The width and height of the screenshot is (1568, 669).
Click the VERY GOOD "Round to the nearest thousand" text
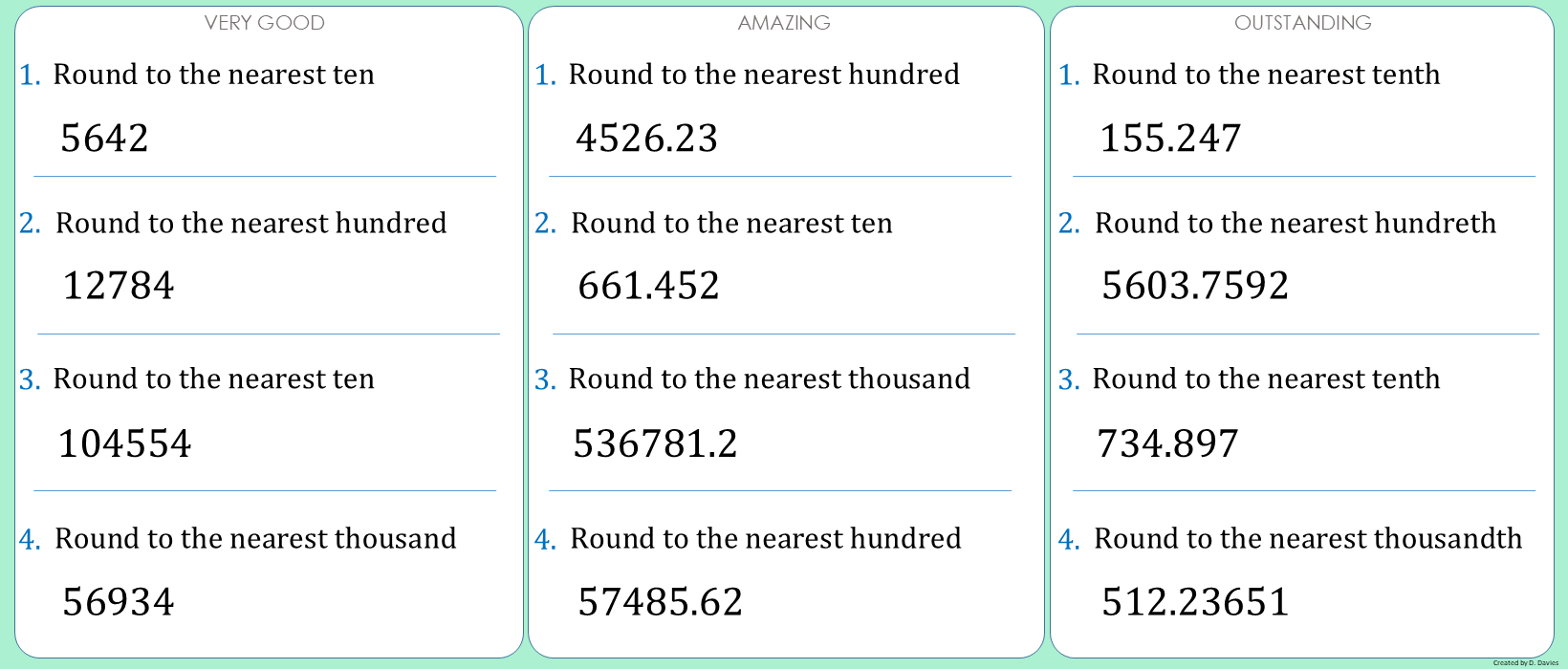point(255,539)
